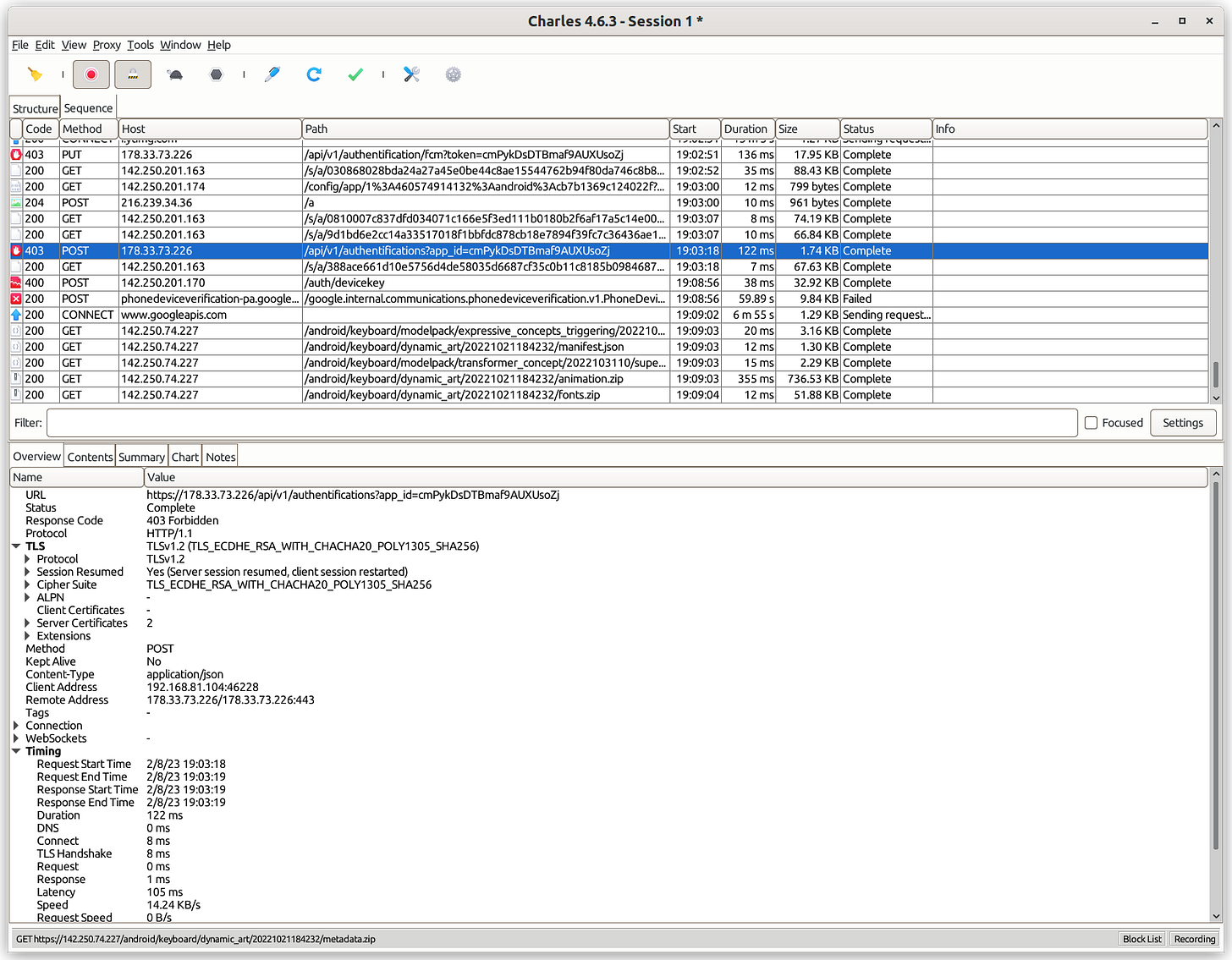Toggle the turtle throttling icon
Image resolution: width=1232 pixels, height=960 pixels.
(174, 74)
